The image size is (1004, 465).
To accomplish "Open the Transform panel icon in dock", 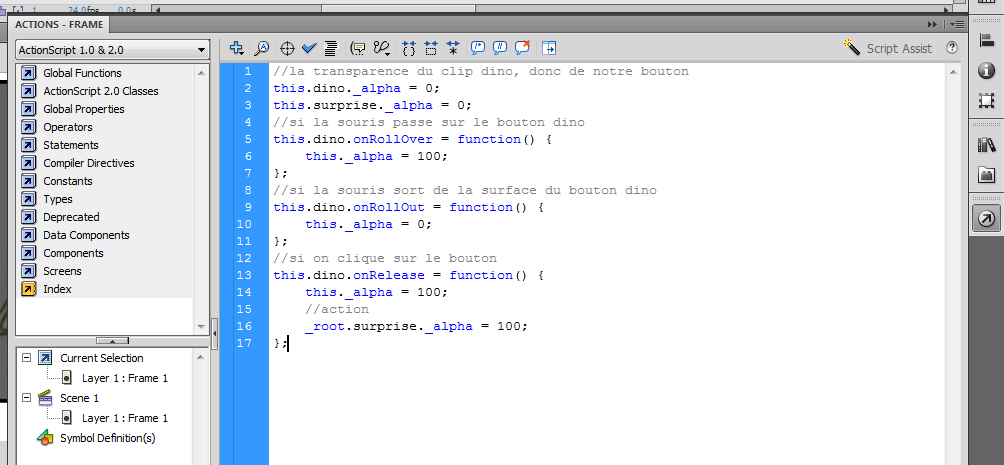I will click(987, 101).
